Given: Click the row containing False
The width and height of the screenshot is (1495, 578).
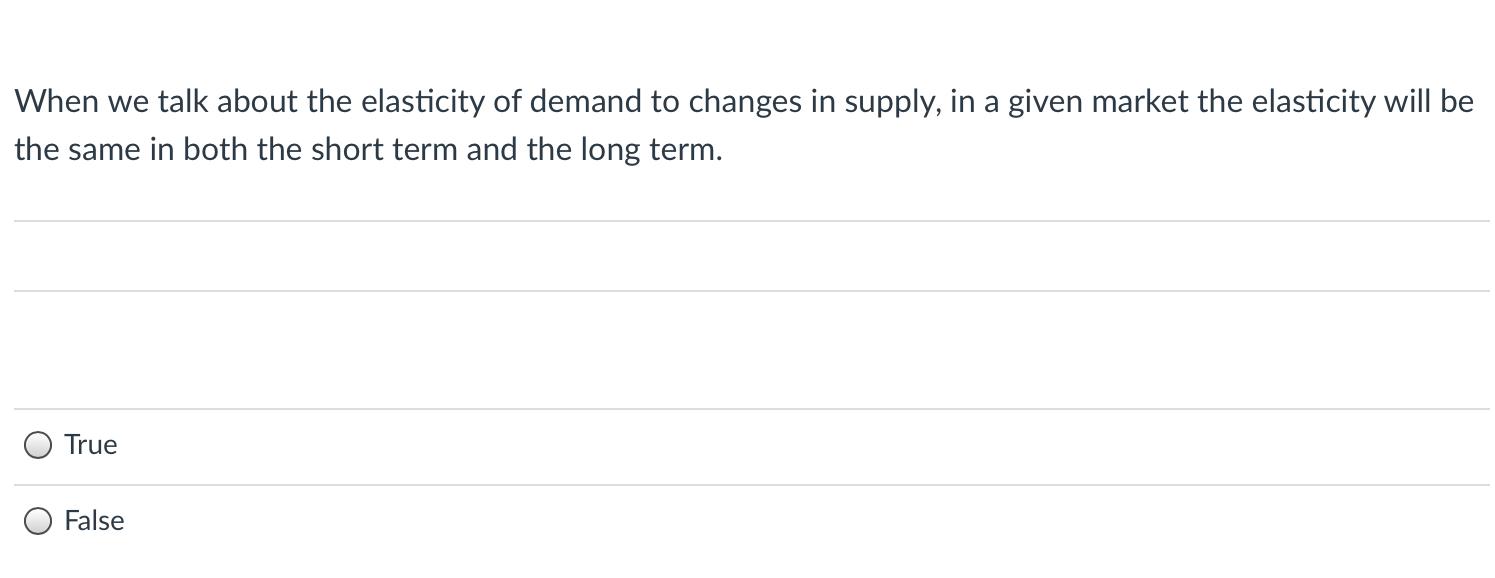Looking at the screenshot, I should tap(400, 521).
